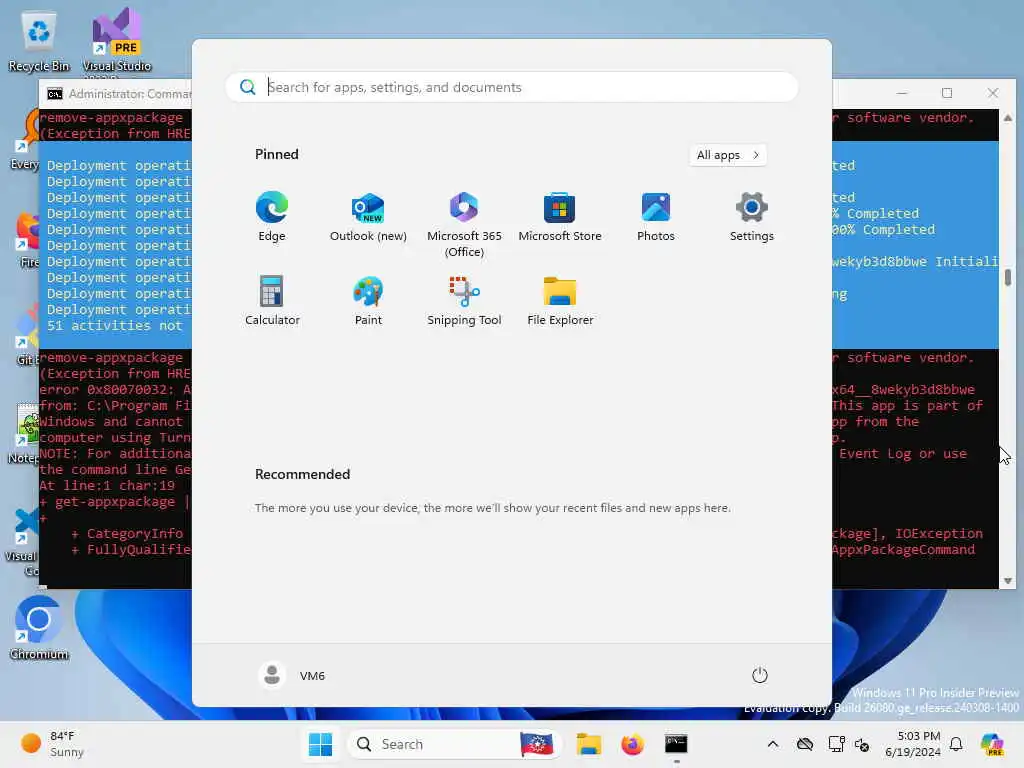Click the Recommended section heading
The height and width of the screenshot is (768, 1024).
pos(302,475)
